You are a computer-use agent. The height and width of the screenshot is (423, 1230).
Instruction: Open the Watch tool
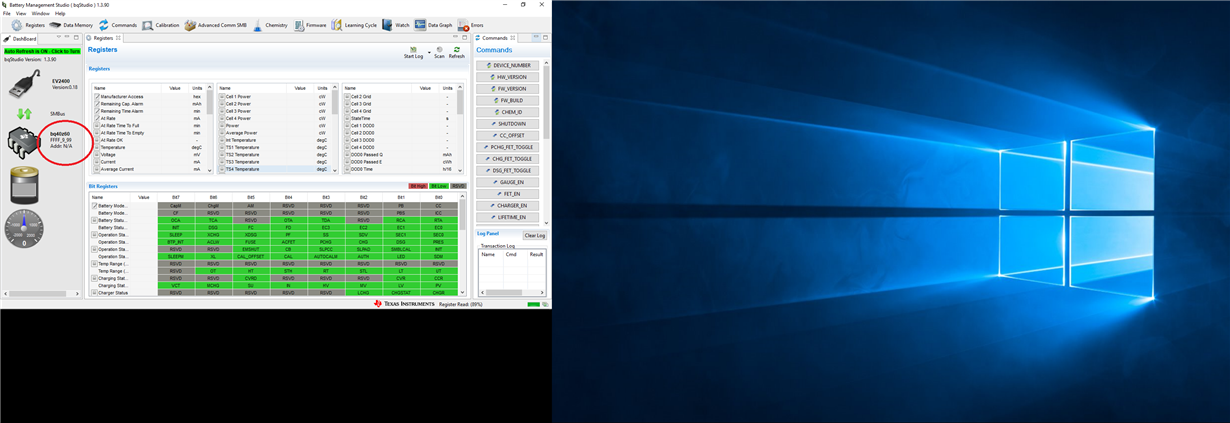(x=396, y=25)
